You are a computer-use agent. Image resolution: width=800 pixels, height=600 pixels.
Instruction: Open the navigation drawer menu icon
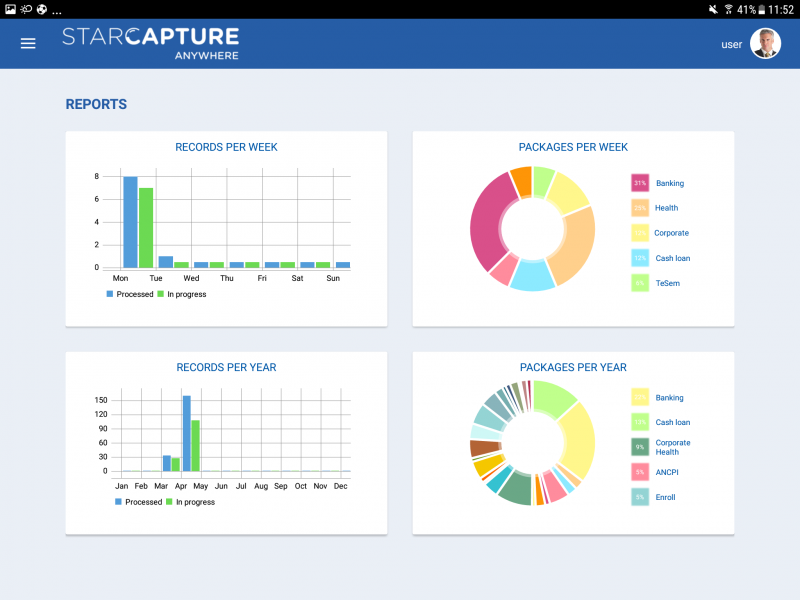(27, 43)
